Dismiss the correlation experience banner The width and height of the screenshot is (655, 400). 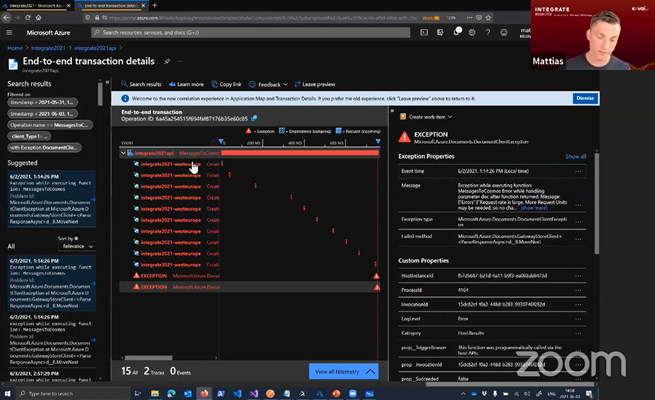click(585, 99)
